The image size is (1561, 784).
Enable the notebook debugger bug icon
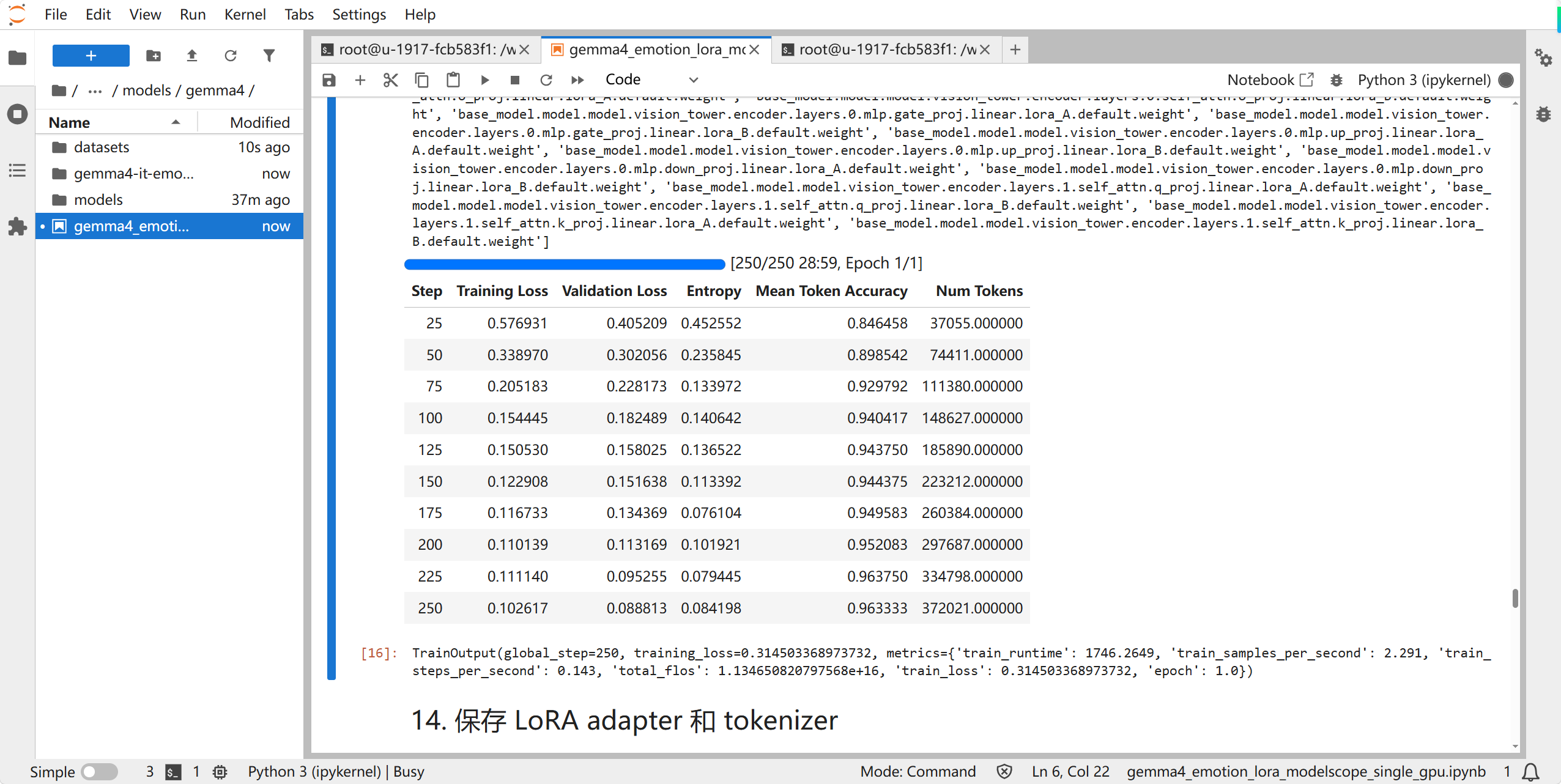click(x=1337, y=80)
